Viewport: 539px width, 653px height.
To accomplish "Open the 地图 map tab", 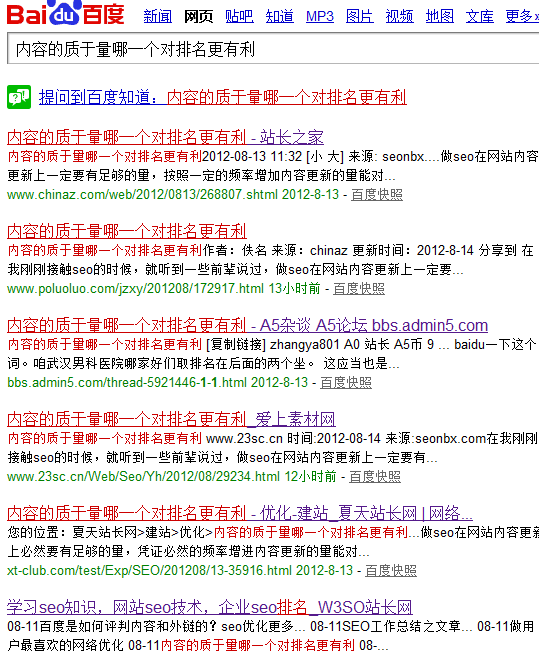I will pos(439,16).
